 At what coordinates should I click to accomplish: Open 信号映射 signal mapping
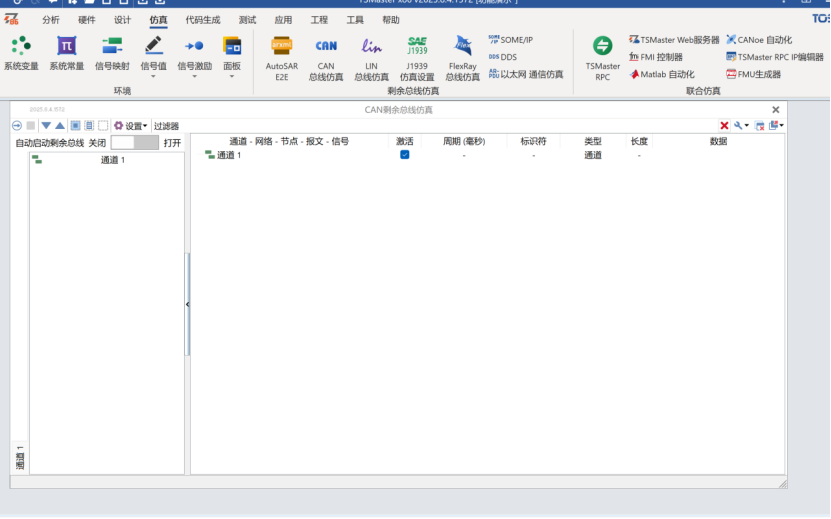click(x=112, y=53)
